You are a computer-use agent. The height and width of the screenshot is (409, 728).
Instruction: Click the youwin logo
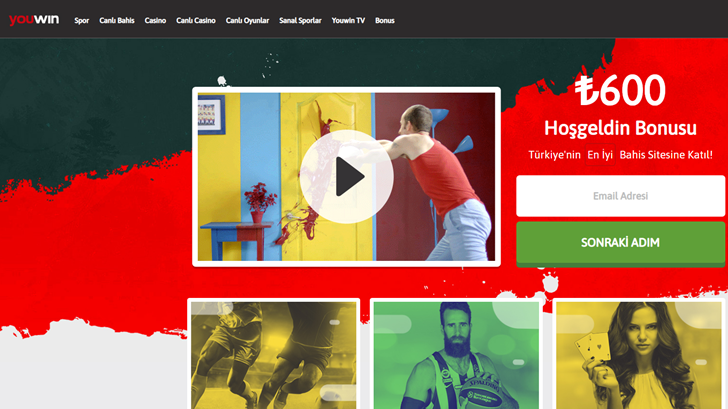coord(34,20)
